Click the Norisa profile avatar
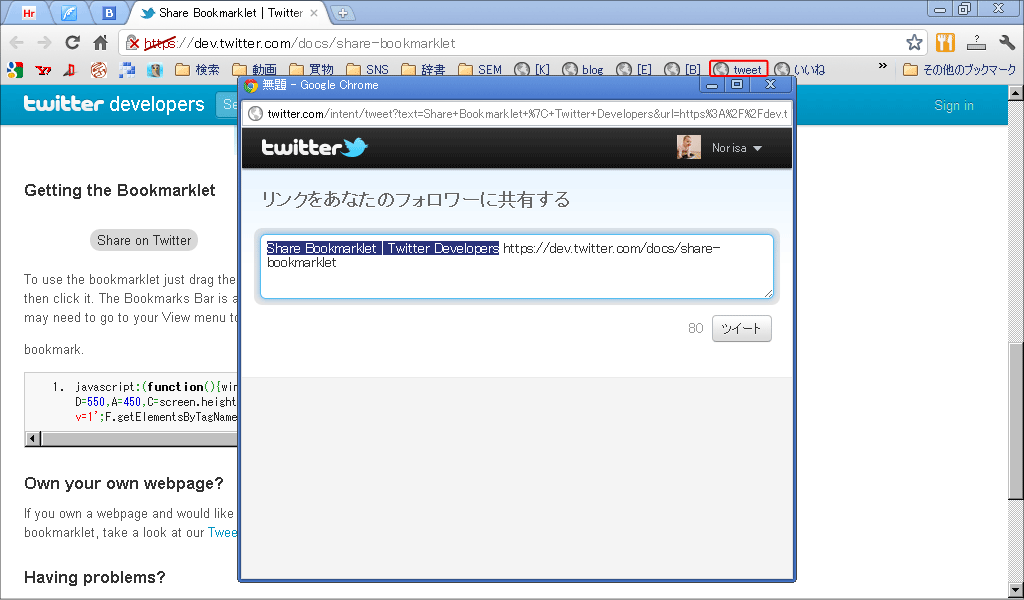 coord(689,148)
